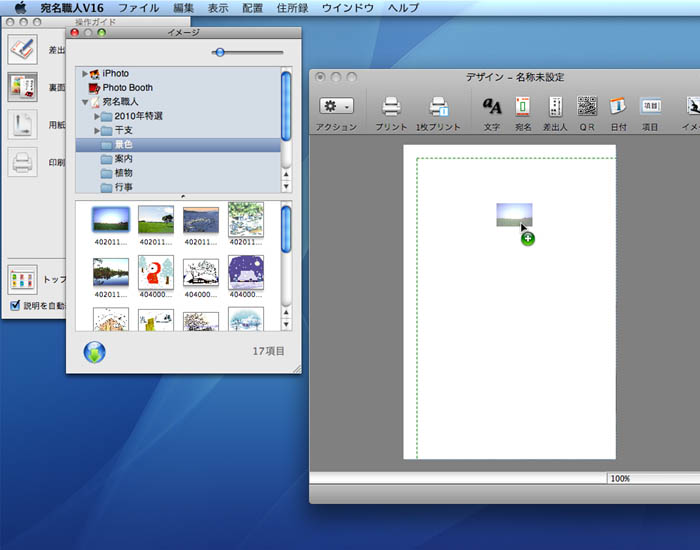Click the プリント printer toolbar icon
This screenshot has height=550, width=700.
click(x=391, y=106)
